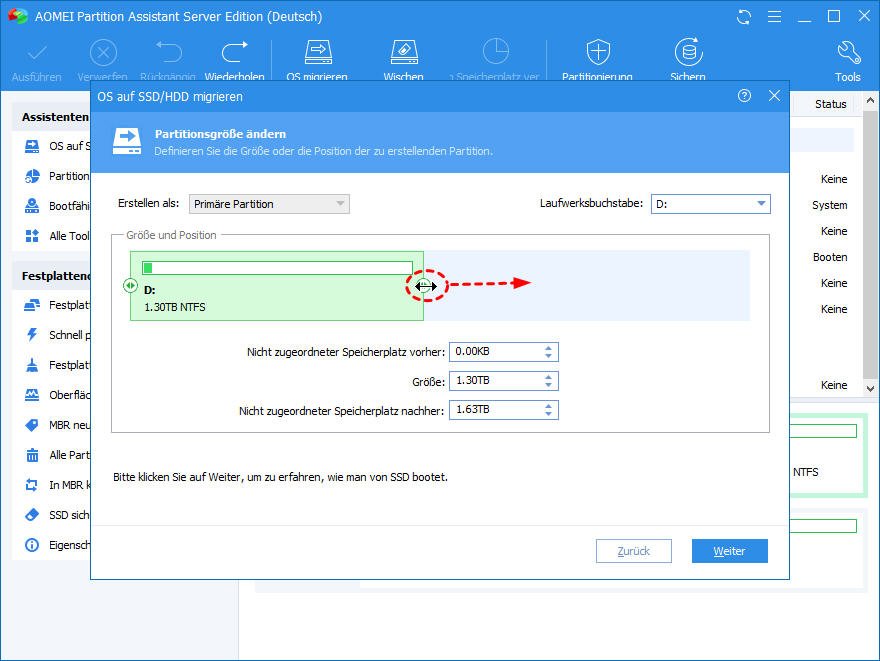This screenshot has width=880, height=661.
Task: Adjust the Größe stepper arrows
Action: (548, 381)
